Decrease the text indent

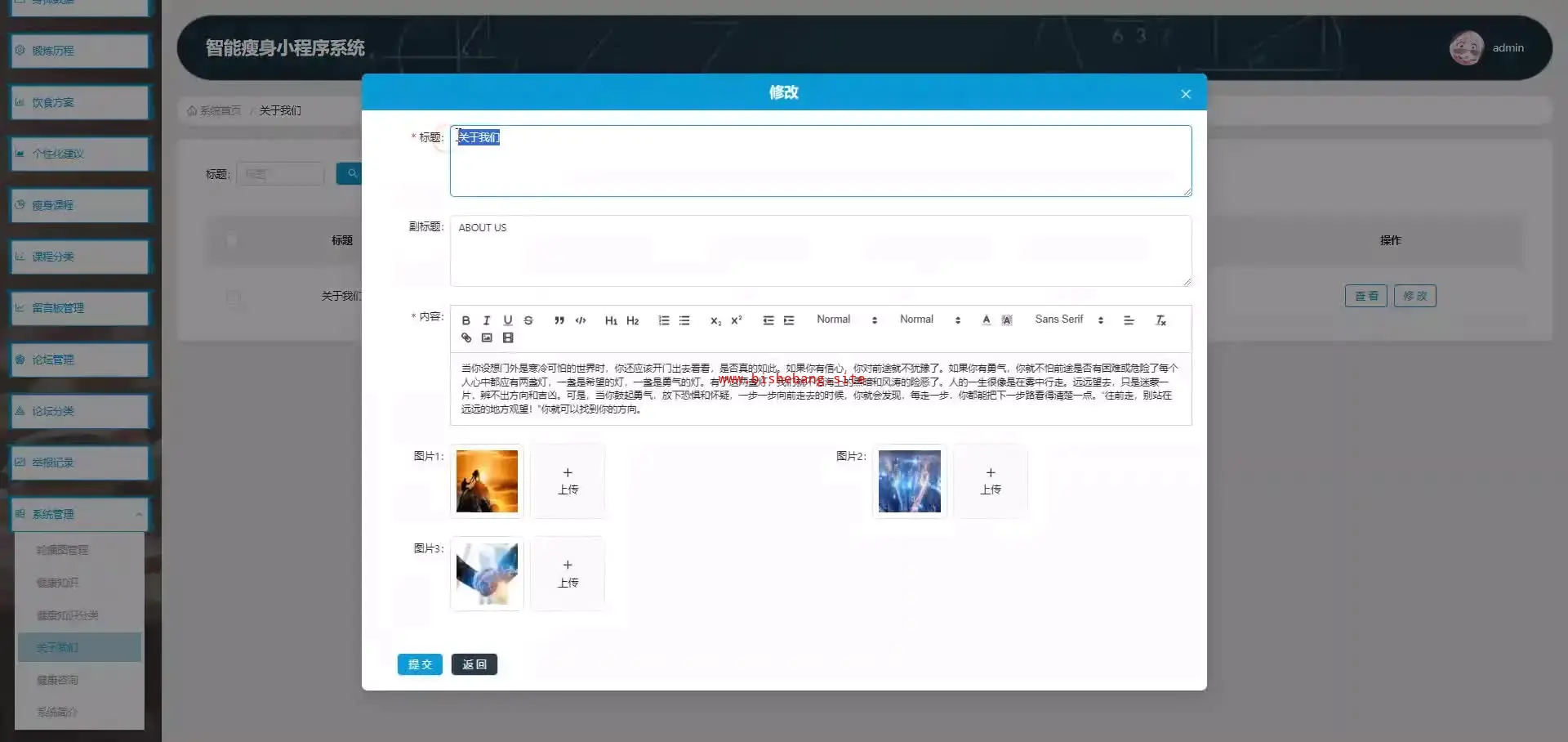coord(768,320)
